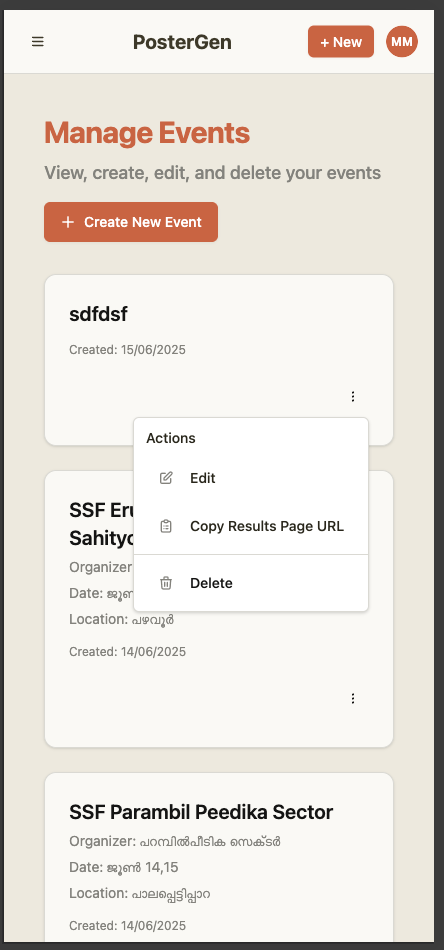The image size is (444, 950).
Task: Click the Location line of the Sahityotsav card
Action: (x=122, y=619)
